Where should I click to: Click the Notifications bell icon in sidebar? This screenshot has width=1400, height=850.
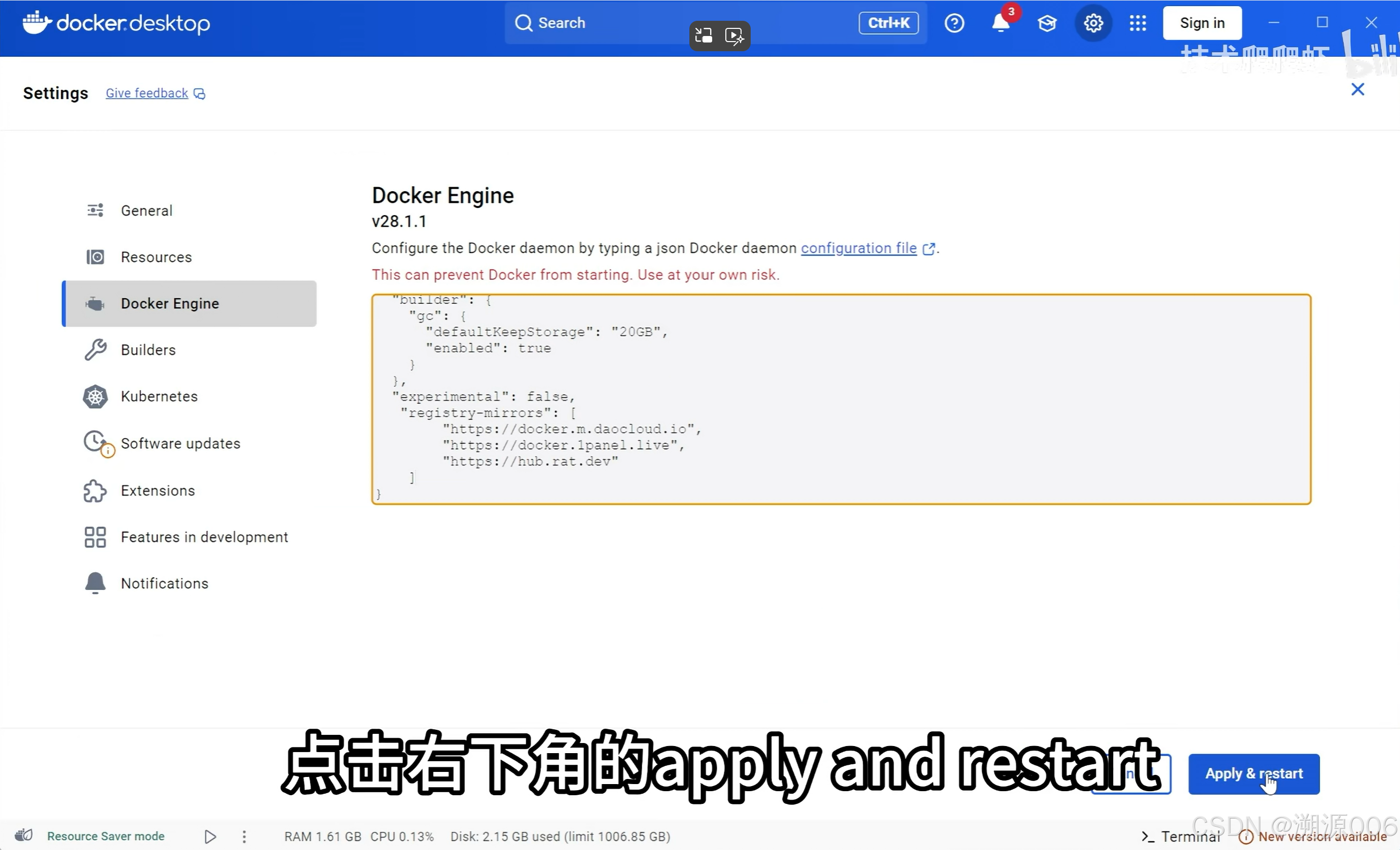[x=95, y=583]
